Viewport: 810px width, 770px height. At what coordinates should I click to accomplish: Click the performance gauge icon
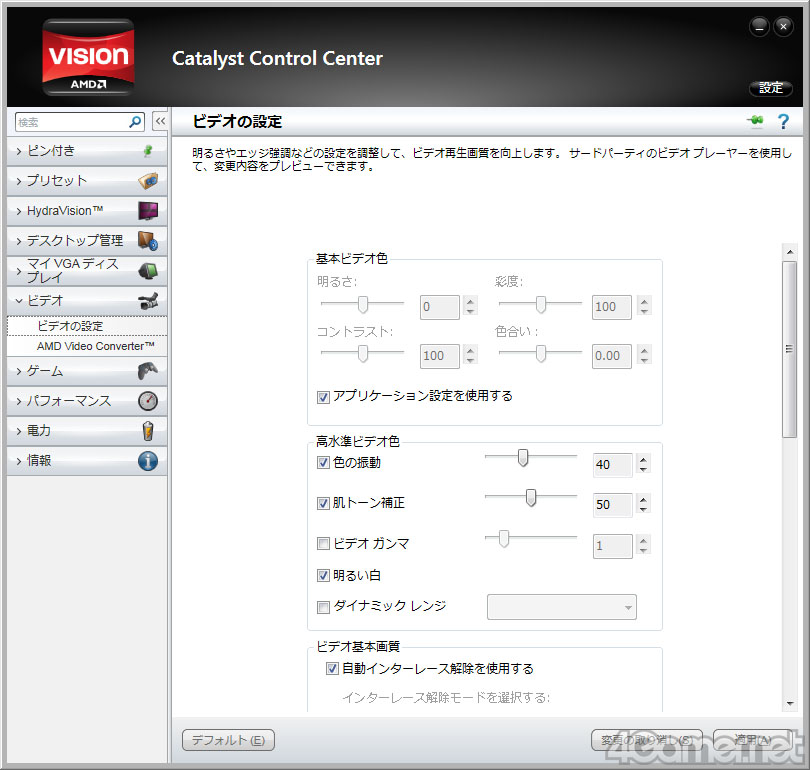tap(148, 401)
